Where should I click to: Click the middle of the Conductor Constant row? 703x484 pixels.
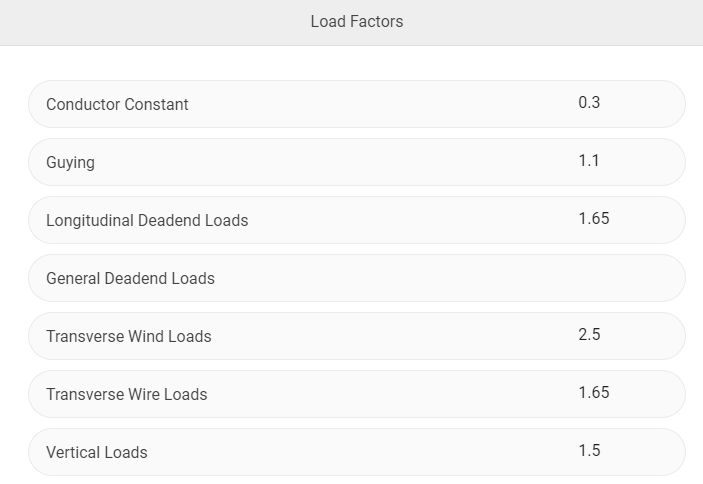[x=357, y=104]
